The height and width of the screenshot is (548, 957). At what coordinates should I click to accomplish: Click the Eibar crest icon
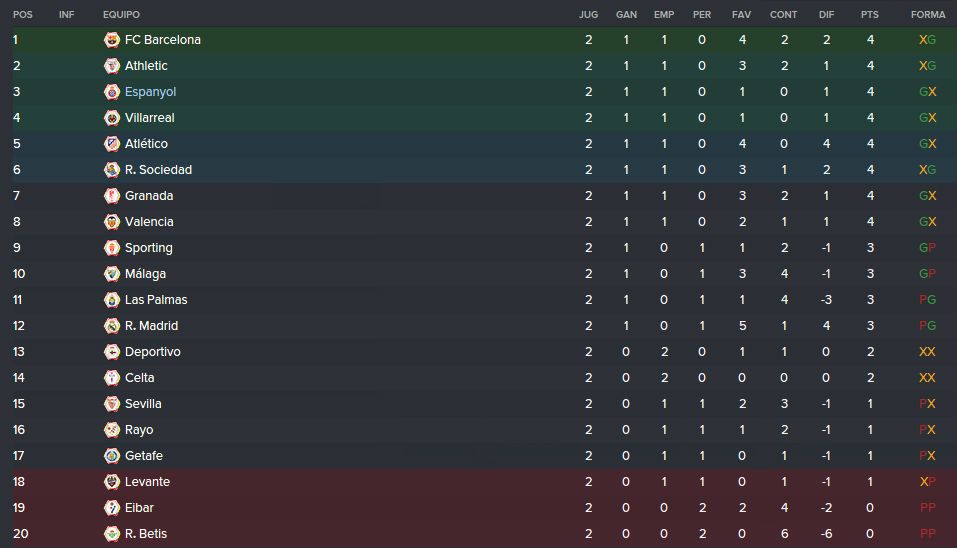point(112,508)
